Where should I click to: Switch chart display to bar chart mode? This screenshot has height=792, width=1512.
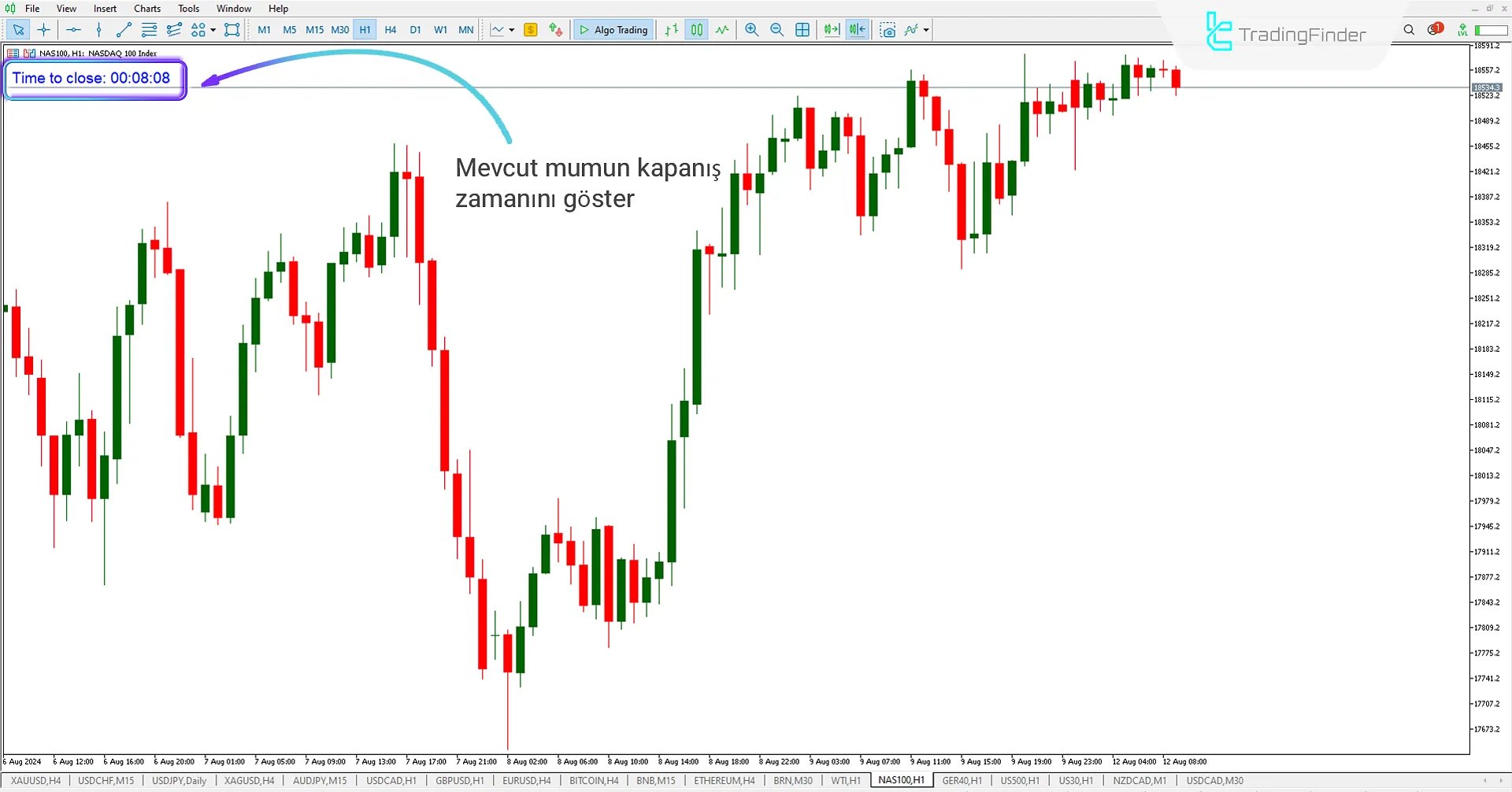click(x=670, y=30)
